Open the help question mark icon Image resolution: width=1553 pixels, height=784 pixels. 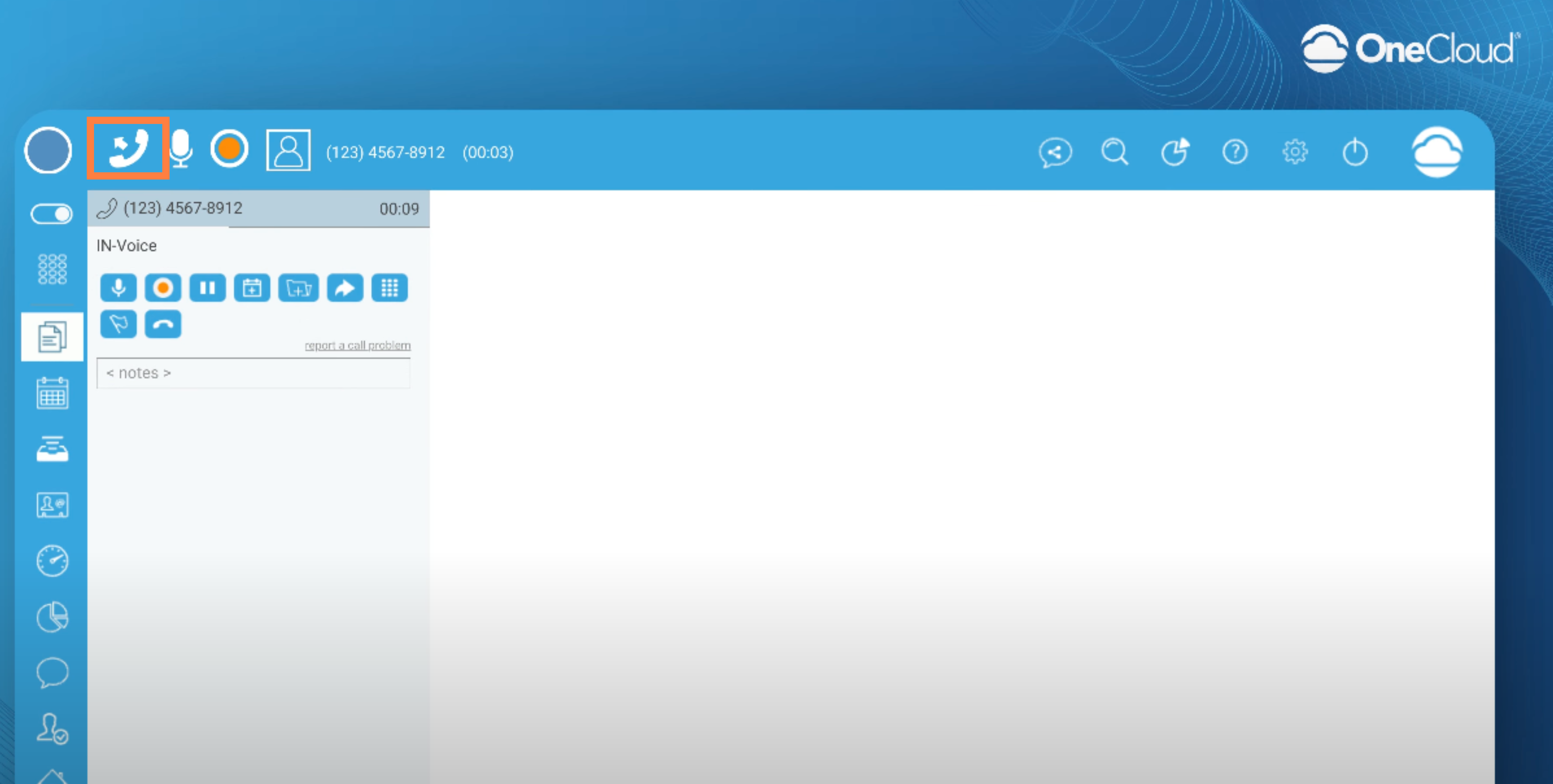pyautogui.click(x=1235, y=152)
